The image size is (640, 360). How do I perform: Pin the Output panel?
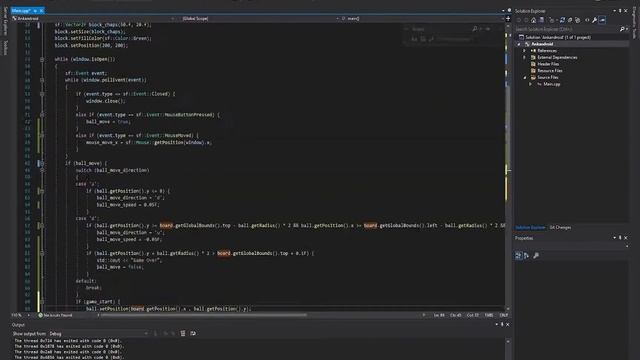(x=502, y=324)
